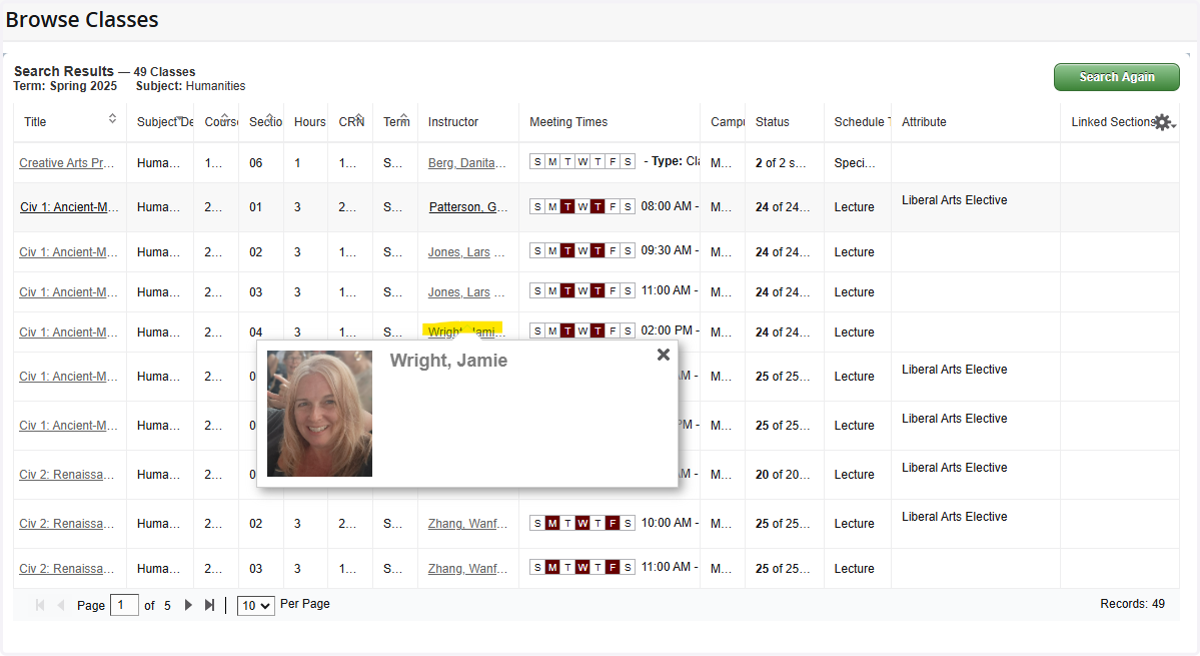Click the Meeting Times column header
1200x656 pixels.
click(x=569, y=122)
